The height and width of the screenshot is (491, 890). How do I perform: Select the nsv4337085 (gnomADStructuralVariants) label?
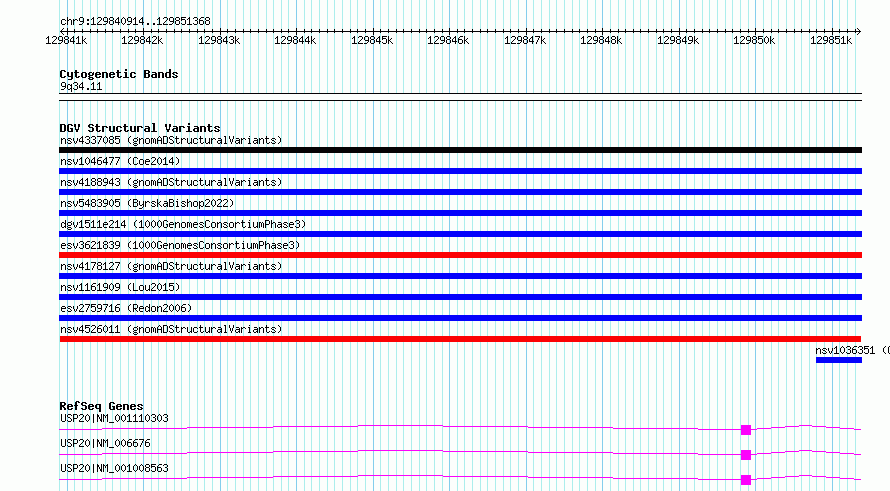click(171, 140)
